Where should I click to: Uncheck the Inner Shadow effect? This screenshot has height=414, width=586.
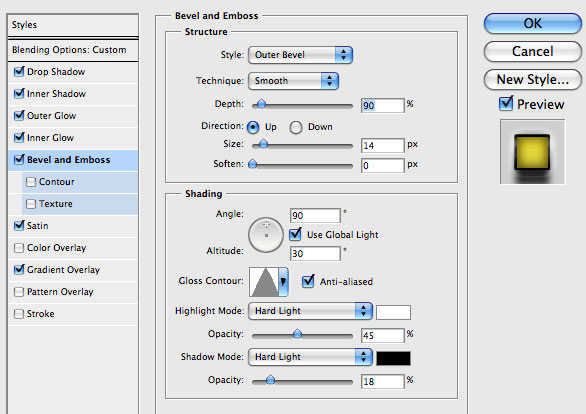point(19,93)
